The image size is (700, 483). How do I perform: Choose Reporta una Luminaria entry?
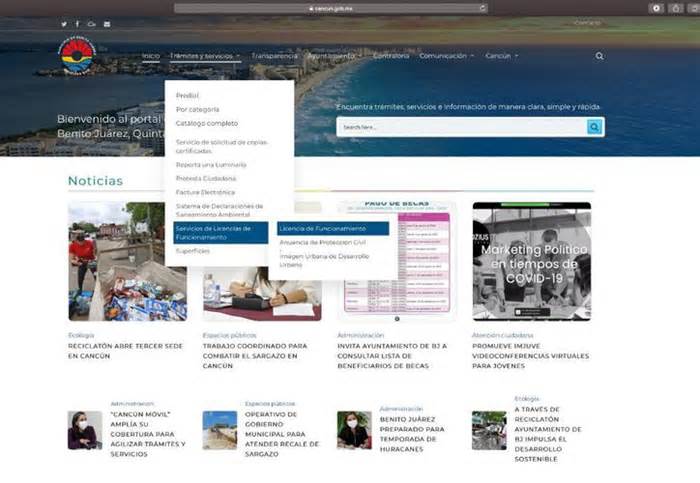click(211, 165)
